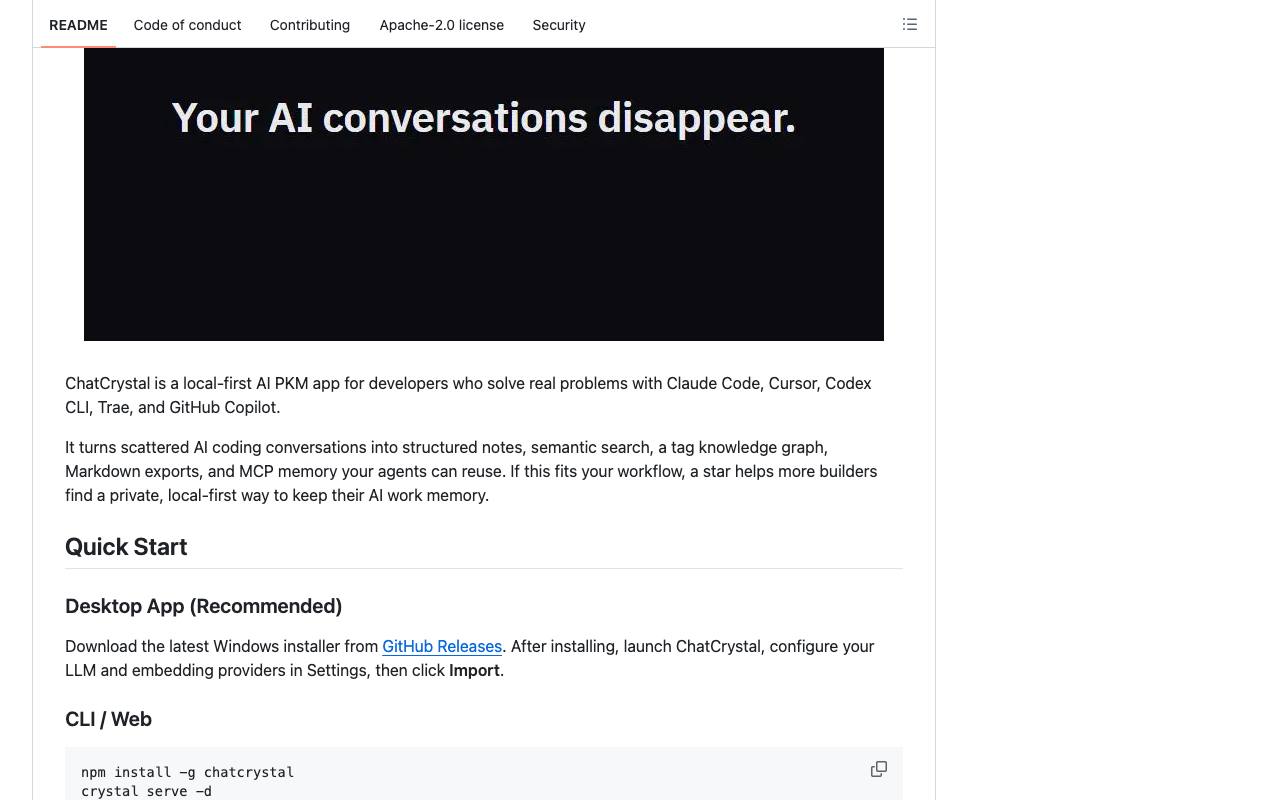Viewport: 1280px width, 800px height.
Task: Click the Desktop App (Recommended) heading
Action: coord(203,606)
